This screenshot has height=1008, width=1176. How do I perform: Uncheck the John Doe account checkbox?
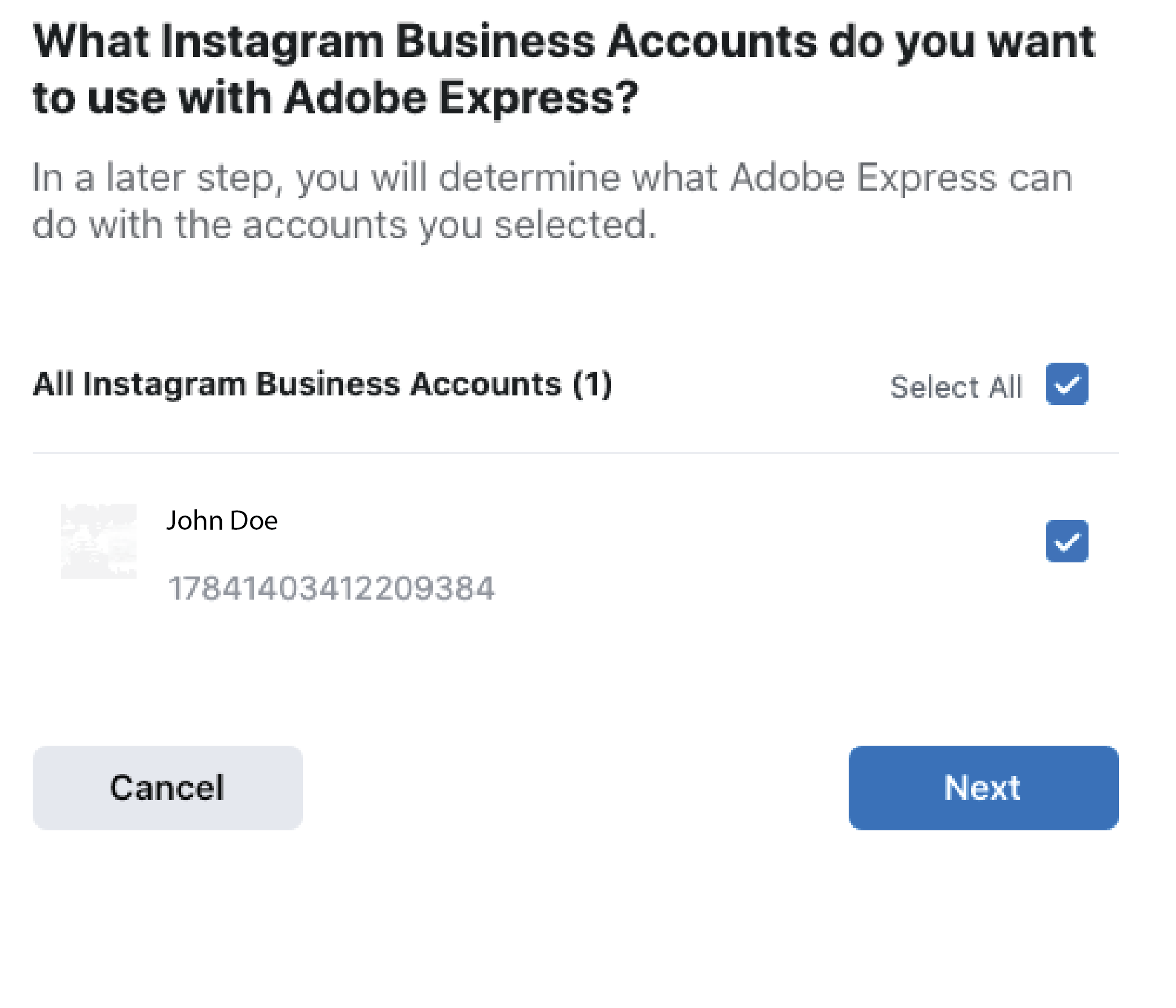[1067, 541]
